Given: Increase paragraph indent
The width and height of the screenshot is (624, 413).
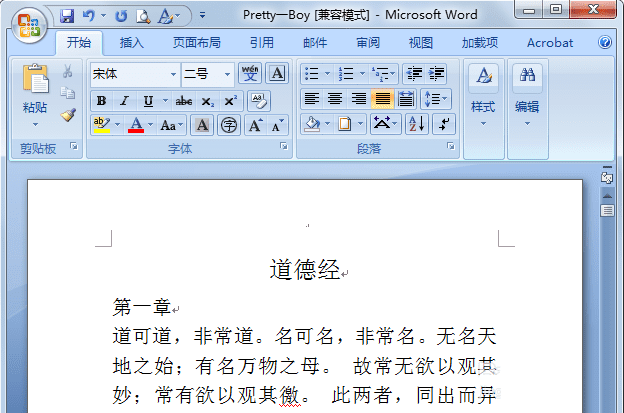Looking at the screenshot, I should pos(436,74).
